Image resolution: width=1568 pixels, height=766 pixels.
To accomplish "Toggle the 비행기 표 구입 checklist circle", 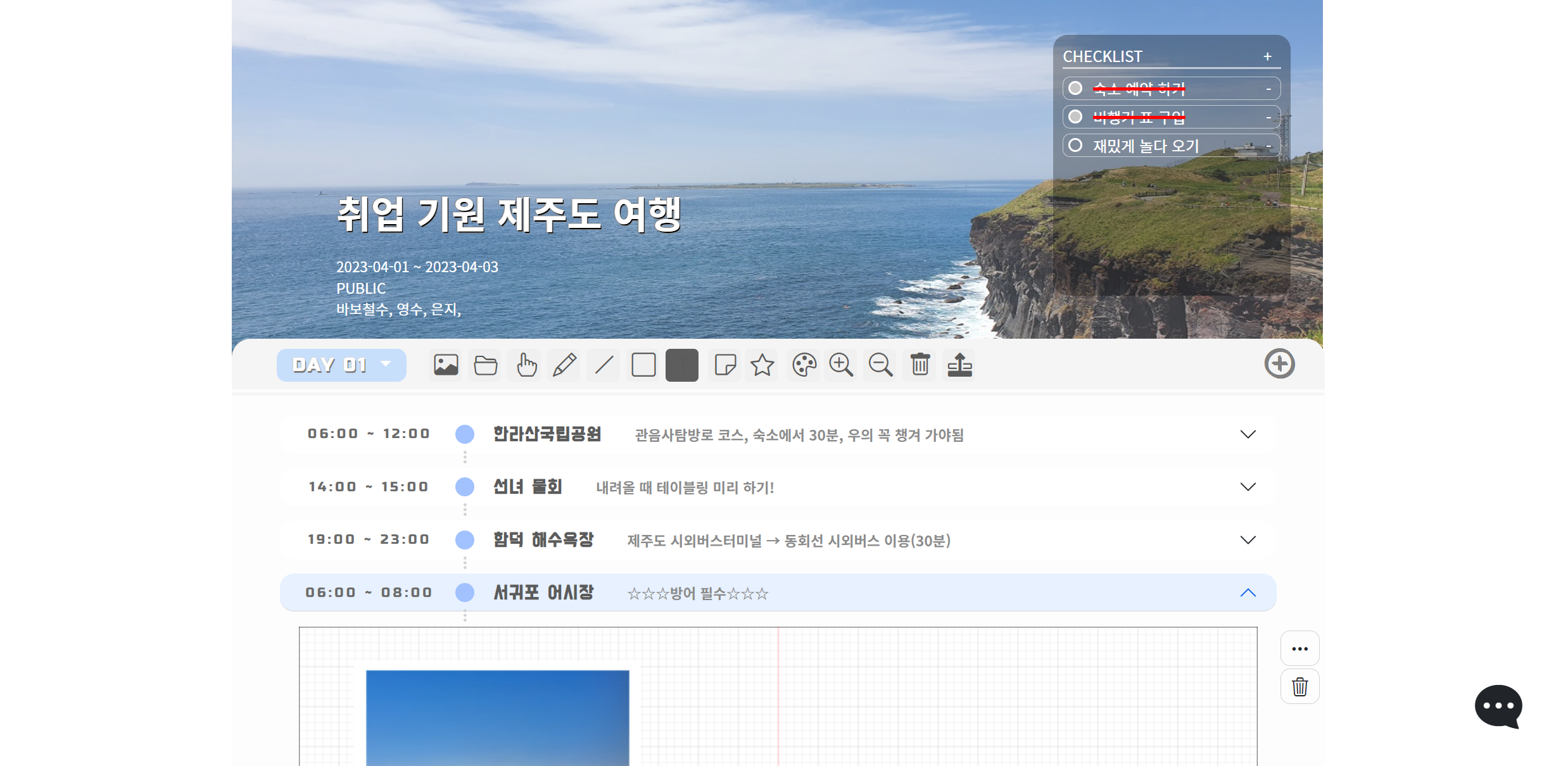I will (1075, 116).
